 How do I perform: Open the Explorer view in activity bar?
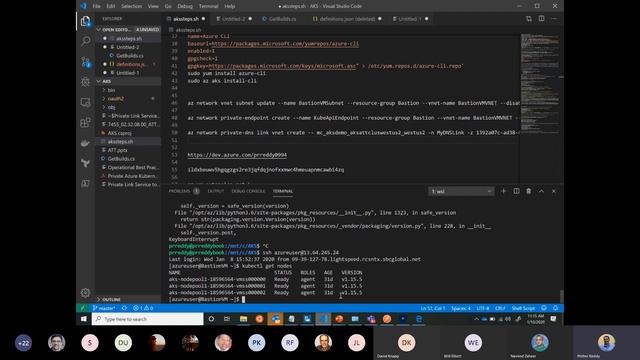point(85,21)
